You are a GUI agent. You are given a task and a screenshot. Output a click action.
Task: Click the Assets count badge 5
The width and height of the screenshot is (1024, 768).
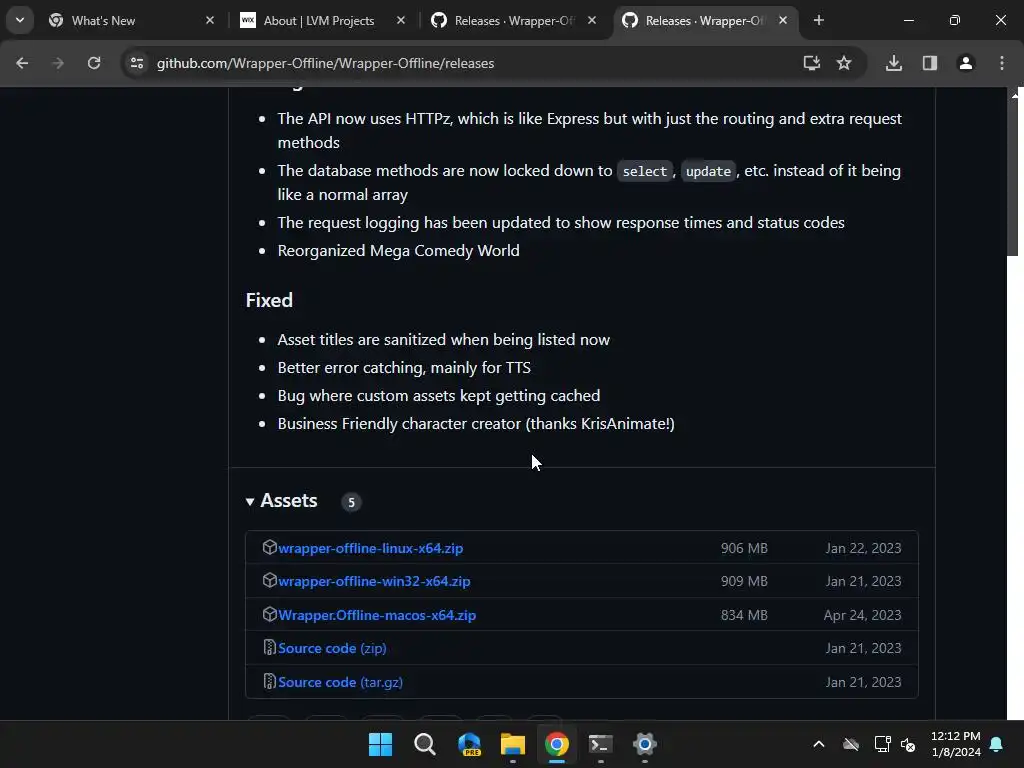click(351, 502)
